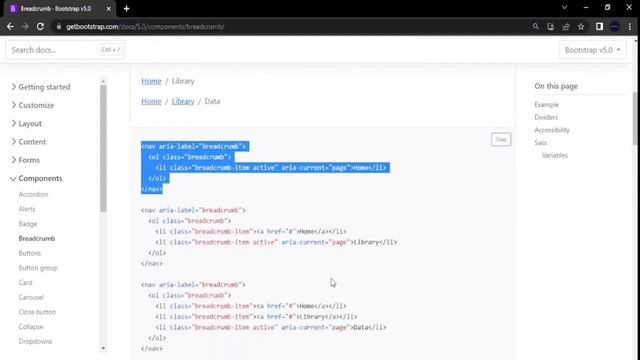Click the install app icon in address bar
Image resolution: width=640 pixels, height=360 pixels.
(x=551, y=27)
